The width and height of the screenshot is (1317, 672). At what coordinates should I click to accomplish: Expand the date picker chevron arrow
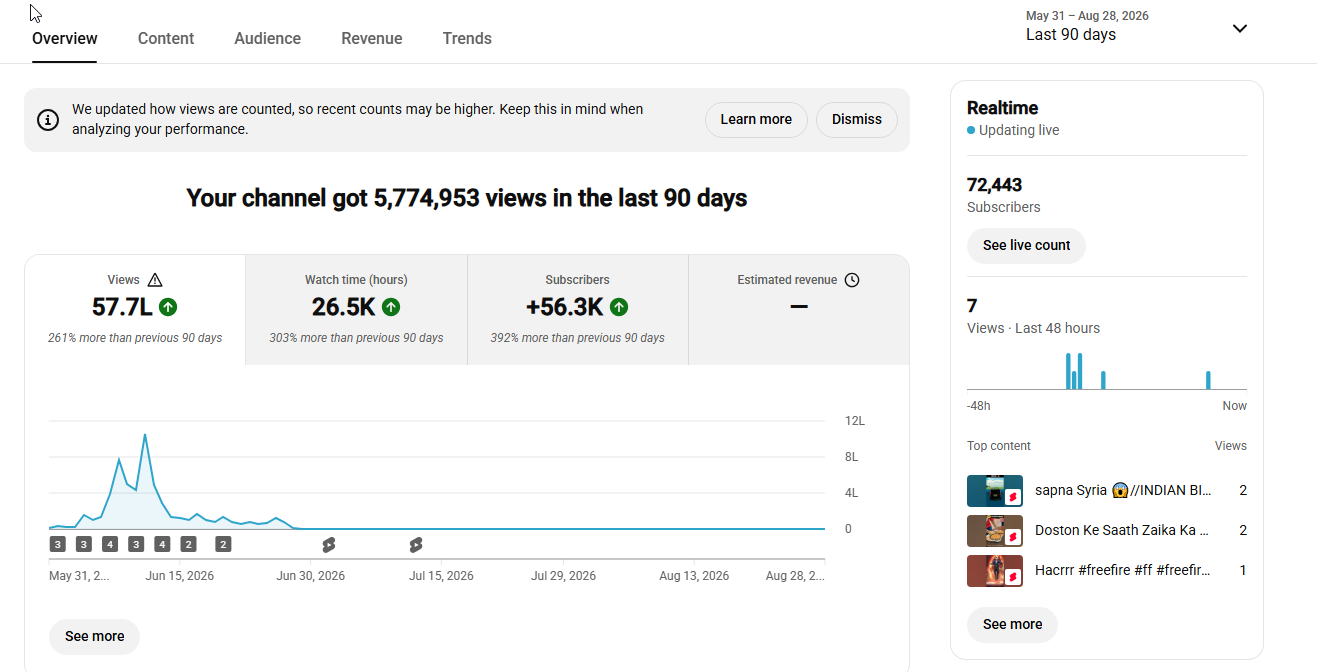(1240, 28)
